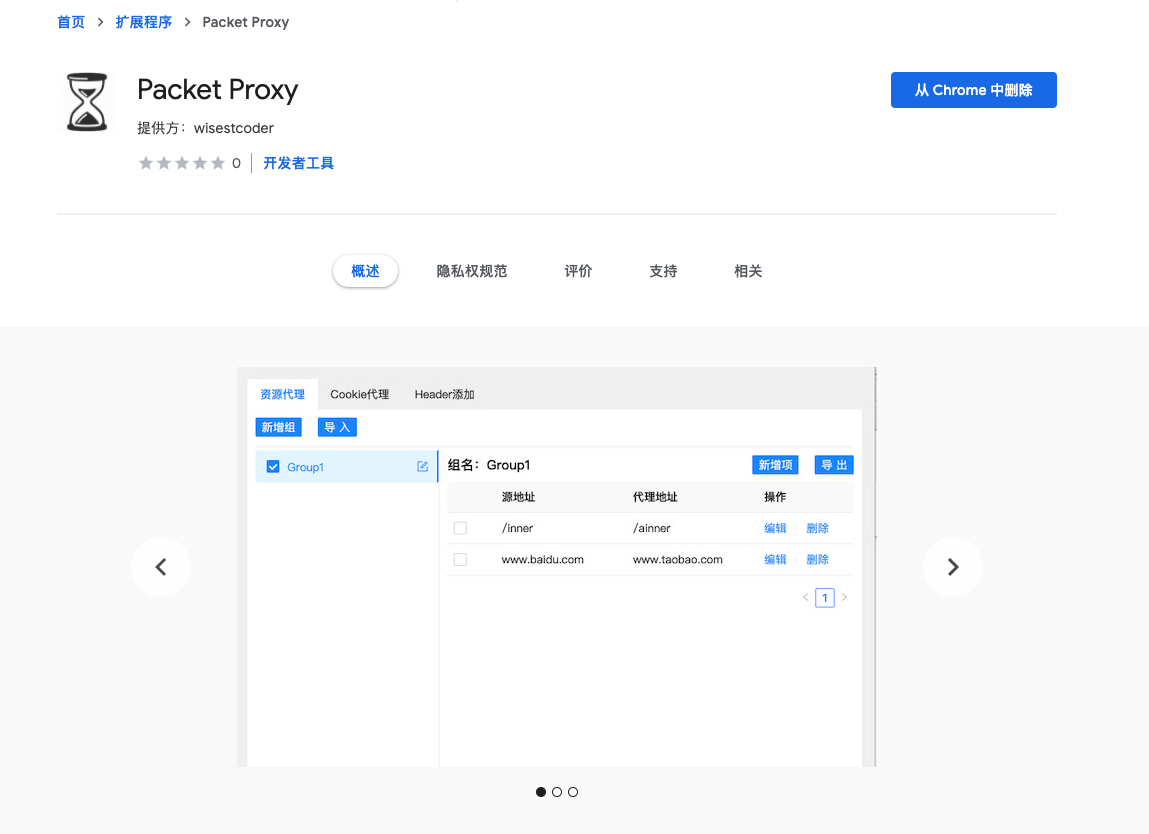Click the www.taobao.com proxy address cell
1149x834 pixels.
(677, 559)
